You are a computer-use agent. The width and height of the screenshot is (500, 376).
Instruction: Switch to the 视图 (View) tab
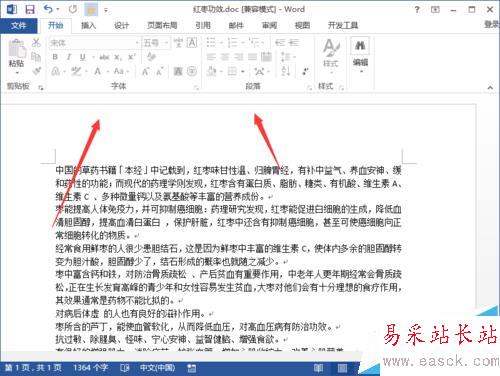click(x=302, y=25)
